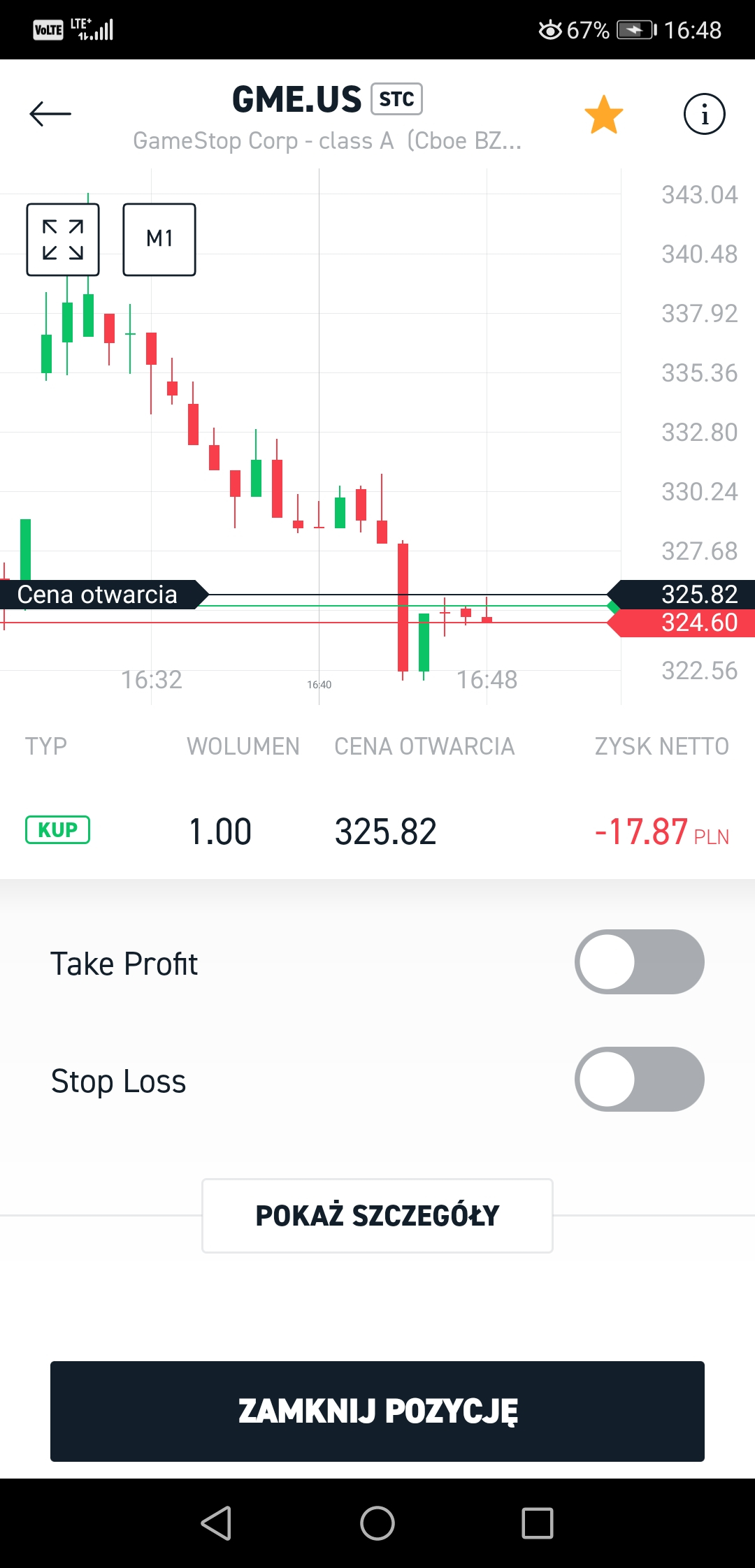Expand the chart to fullscreen
The image size is (755, 1568).
63,240
